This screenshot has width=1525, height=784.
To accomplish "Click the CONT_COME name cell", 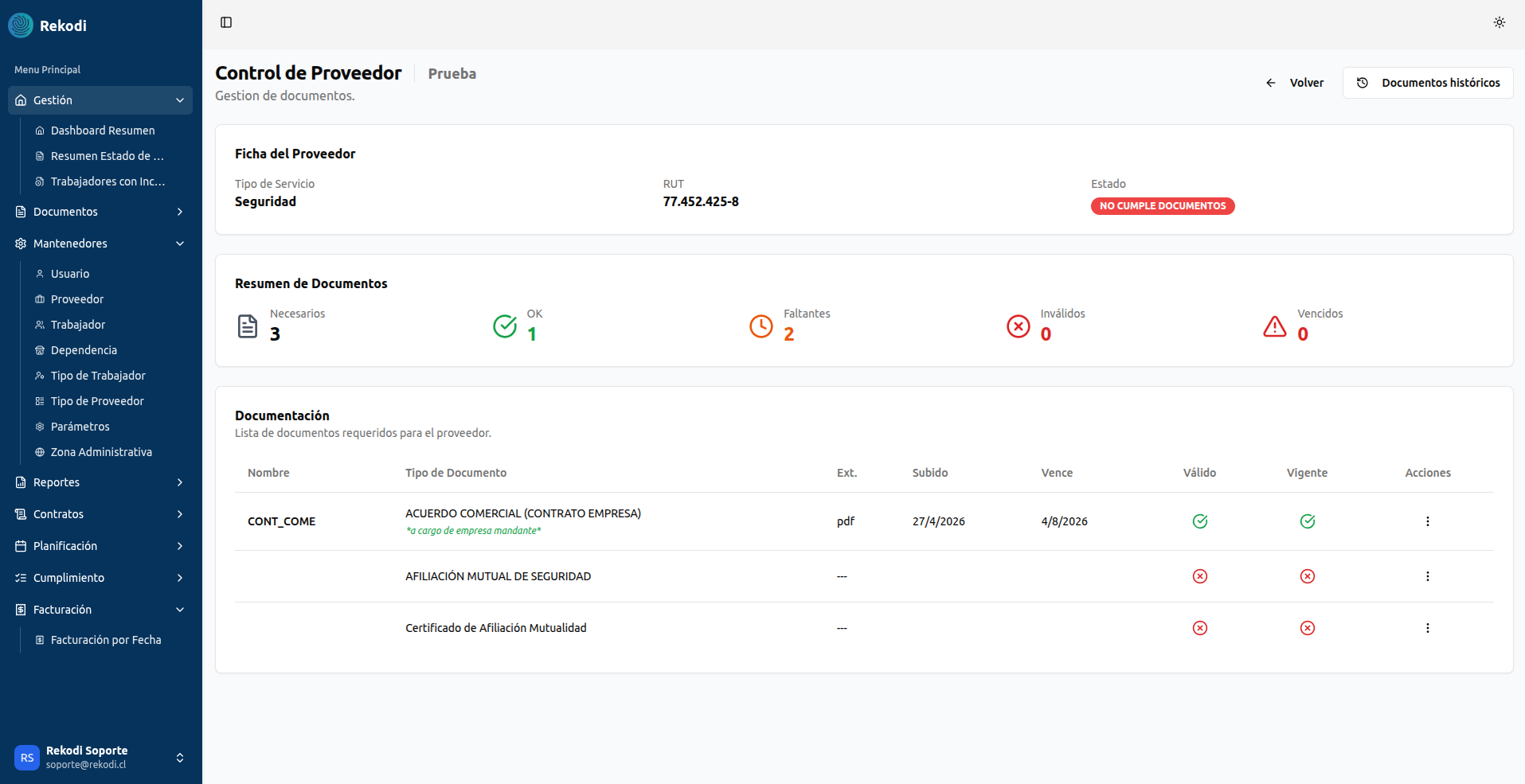I will point(282,521).
